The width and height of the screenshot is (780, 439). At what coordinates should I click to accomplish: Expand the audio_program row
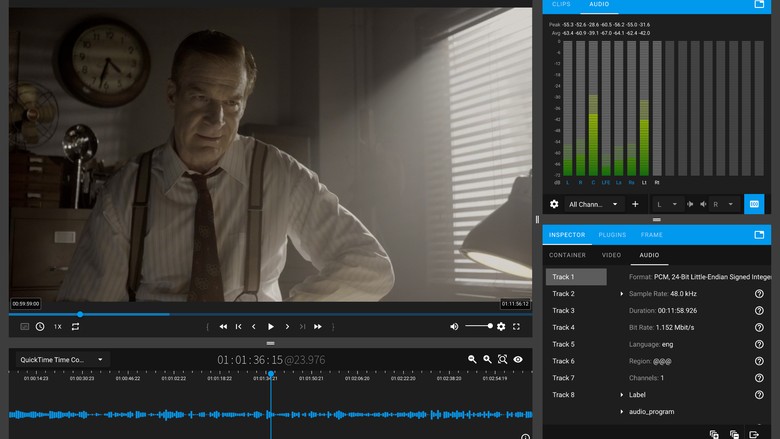(621, 412)
